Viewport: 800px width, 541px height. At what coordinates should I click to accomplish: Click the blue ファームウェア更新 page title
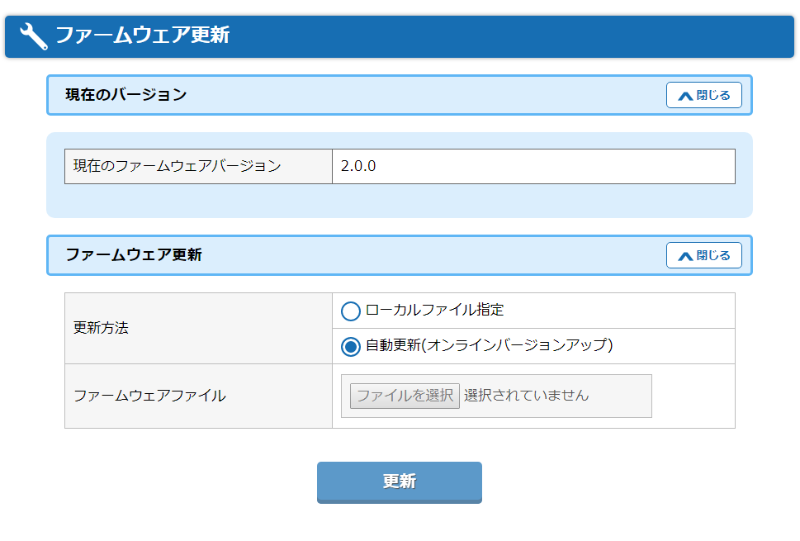142,36
